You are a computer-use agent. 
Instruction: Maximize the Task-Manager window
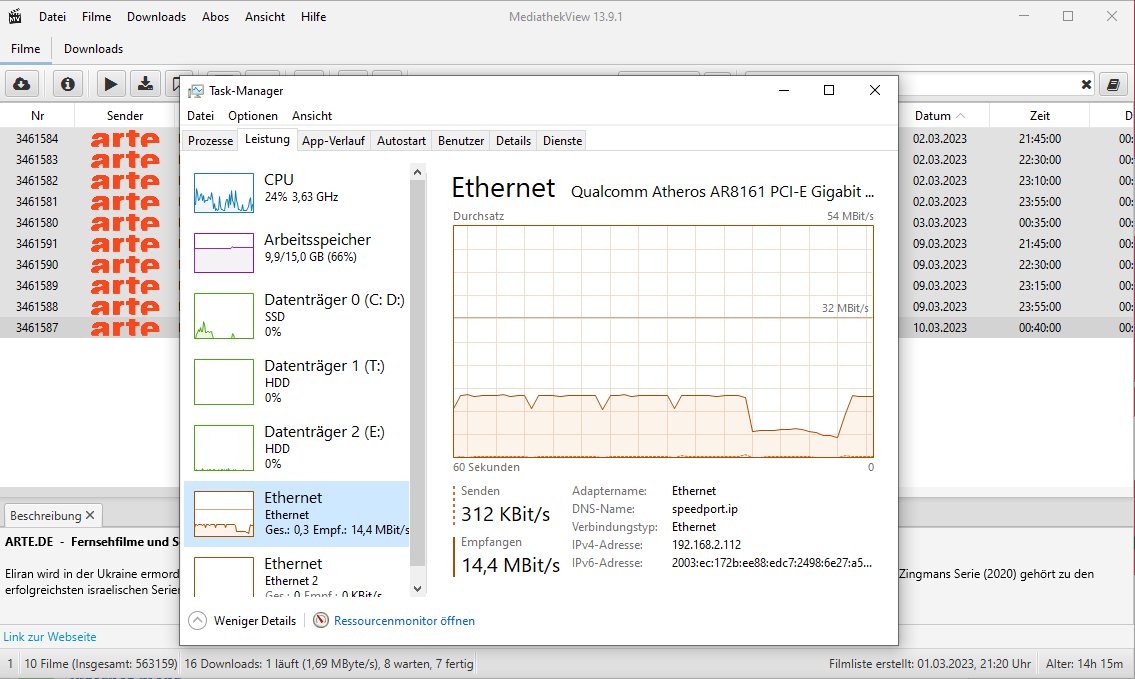[x=829, y=90]
